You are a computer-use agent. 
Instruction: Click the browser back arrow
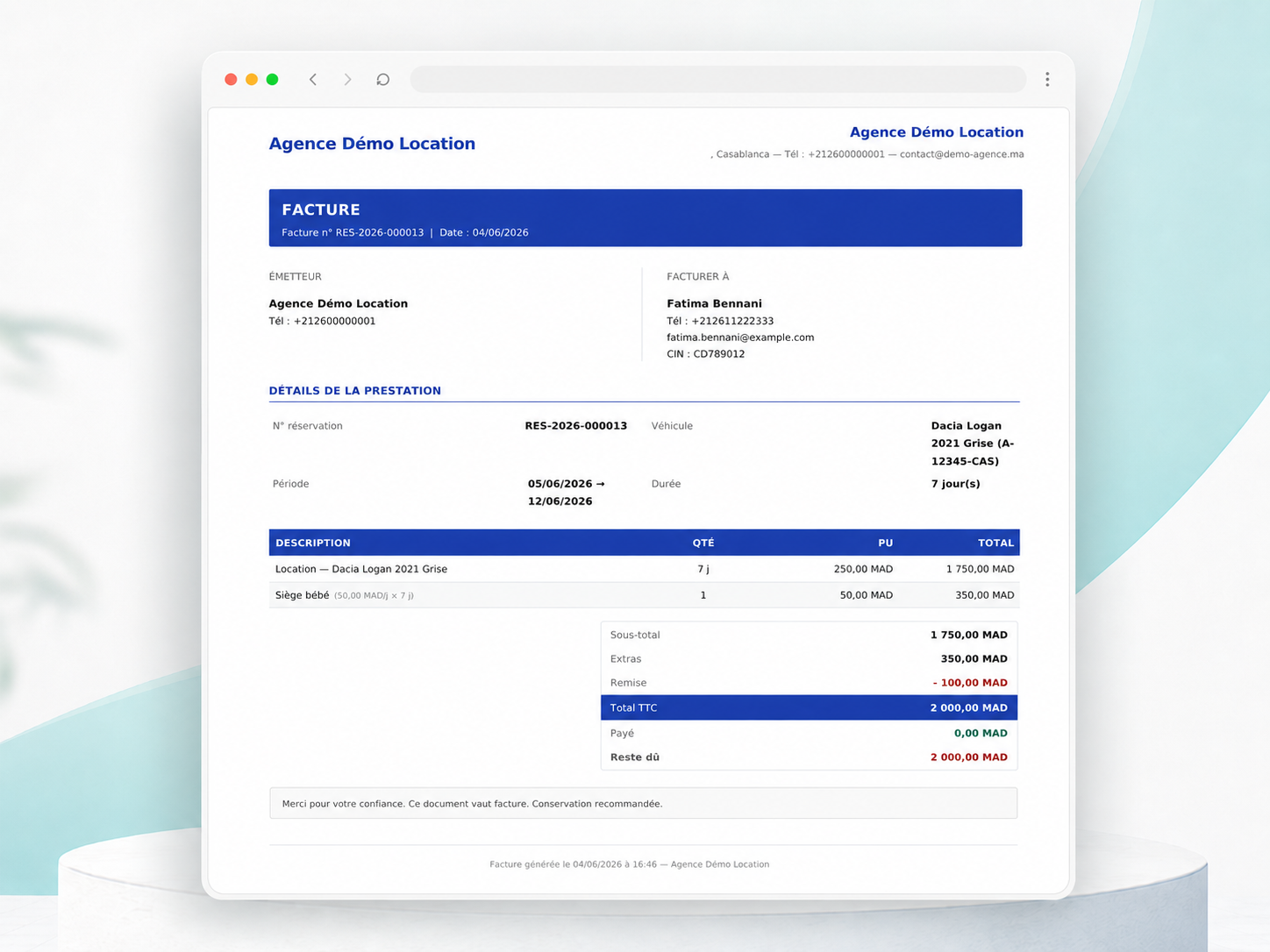pos(313,80)
